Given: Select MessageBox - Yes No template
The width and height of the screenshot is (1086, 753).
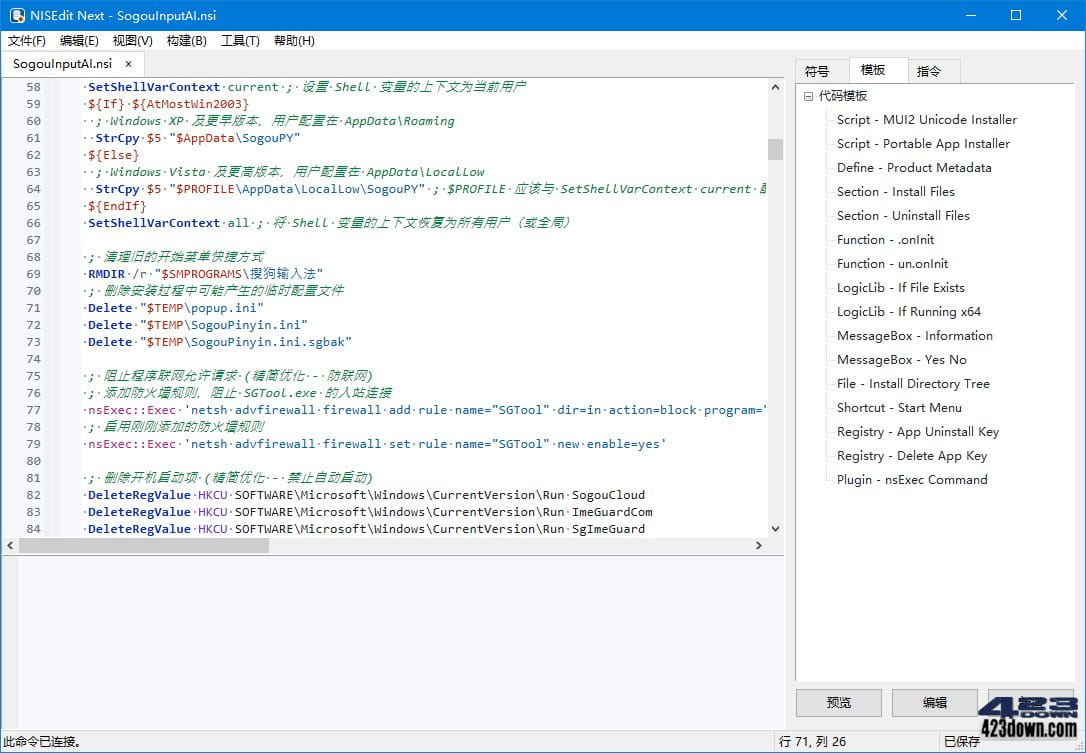Looking at the screenshot, I should tap(901, 360).
